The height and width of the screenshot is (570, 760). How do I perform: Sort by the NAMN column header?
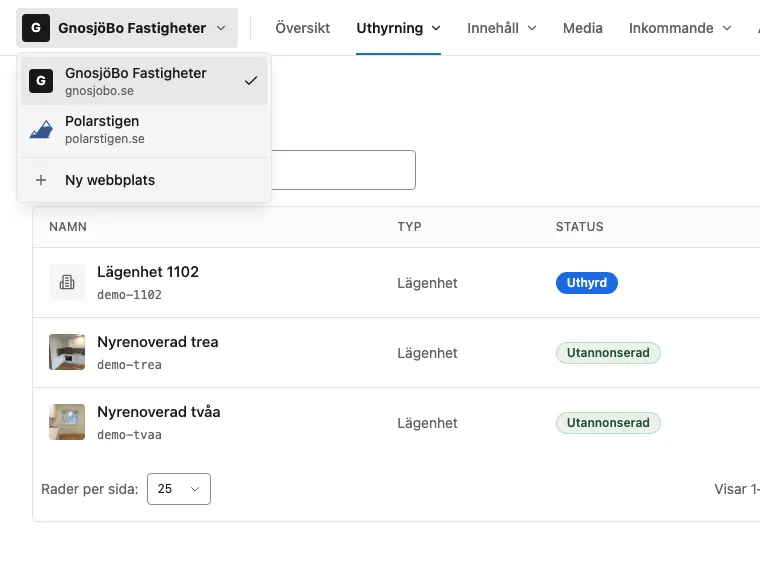[x=68, y=227]
